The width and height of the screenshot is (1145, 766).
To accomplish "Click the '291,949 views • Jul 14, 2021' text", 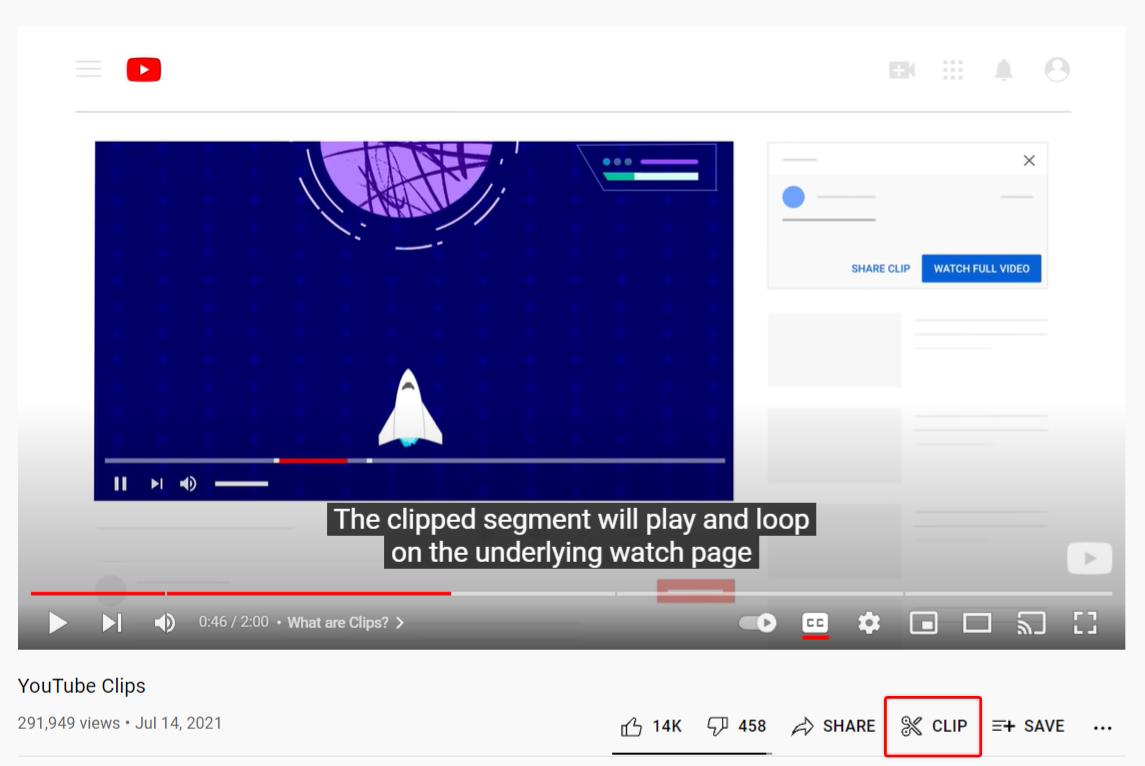I will [x=120, y=723].
